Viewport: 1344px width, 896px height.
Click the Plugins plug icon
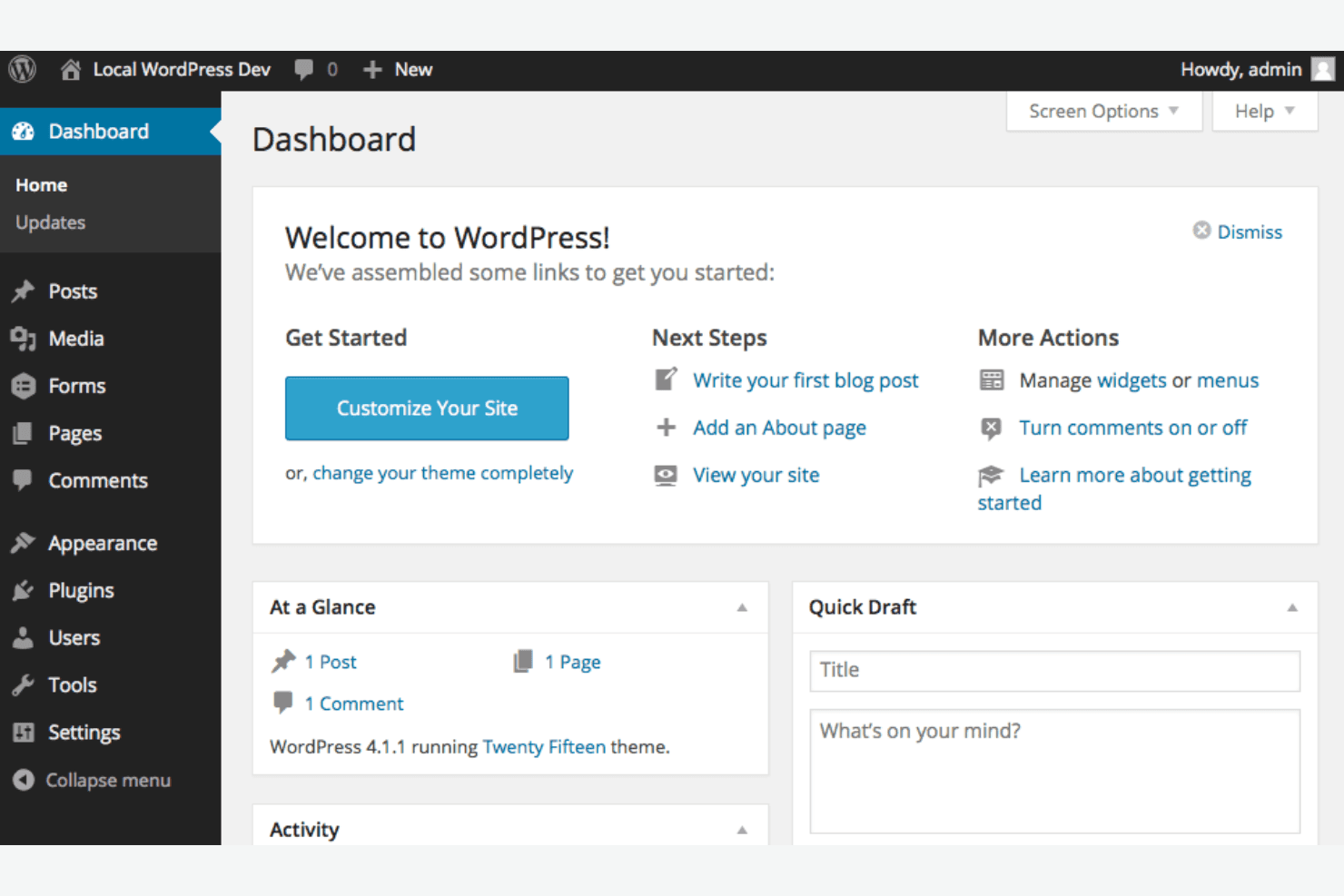(x=24, y=590)
